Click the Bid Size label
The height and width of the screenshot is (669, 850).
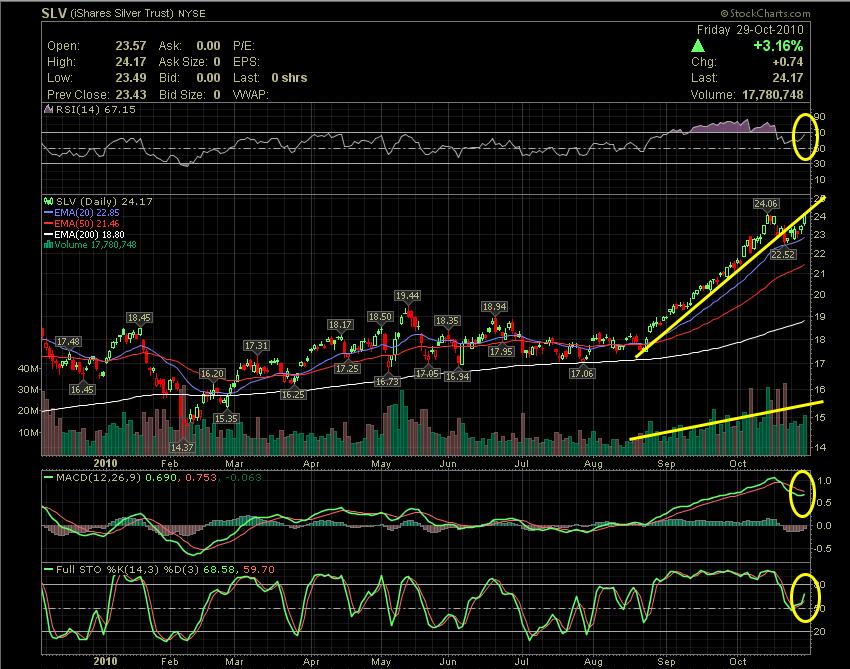(182, 94)
